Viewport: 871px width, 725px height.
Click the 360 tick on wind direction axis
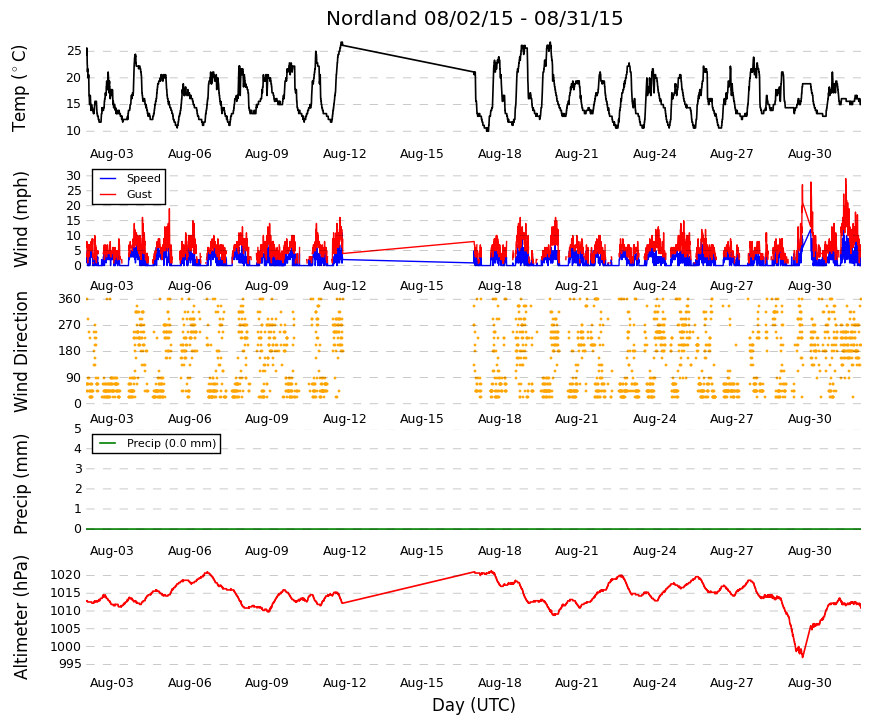[x=70, y=299]
